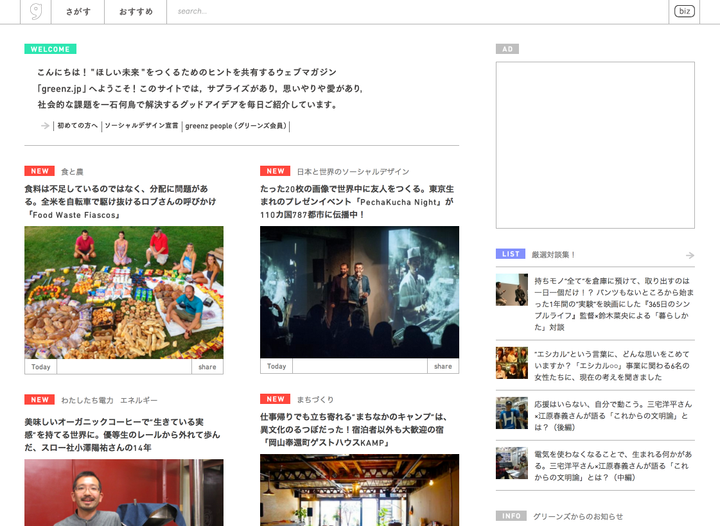Click the AD banner box
This screenshot has height=526, width=720.
595,145
